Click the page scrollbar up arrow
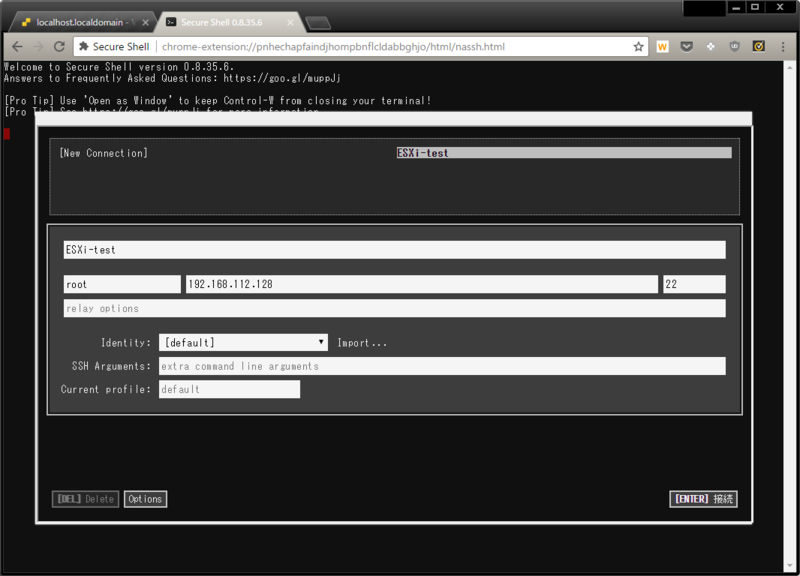 (789, 67)
